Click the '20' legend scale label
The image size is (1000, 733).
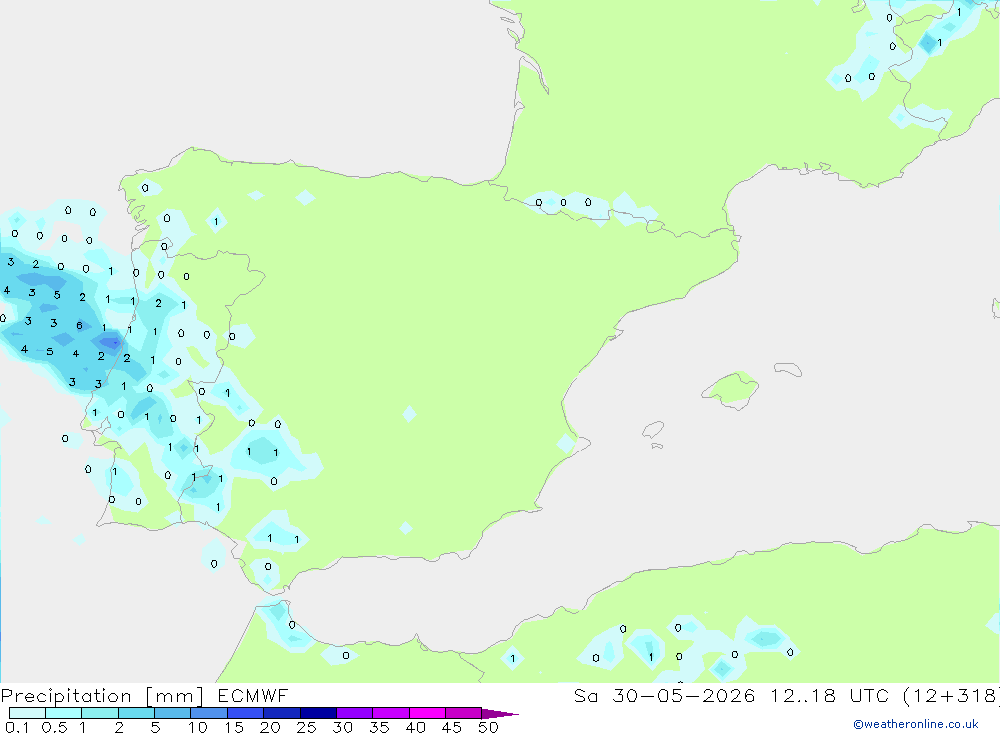[270, 727]
